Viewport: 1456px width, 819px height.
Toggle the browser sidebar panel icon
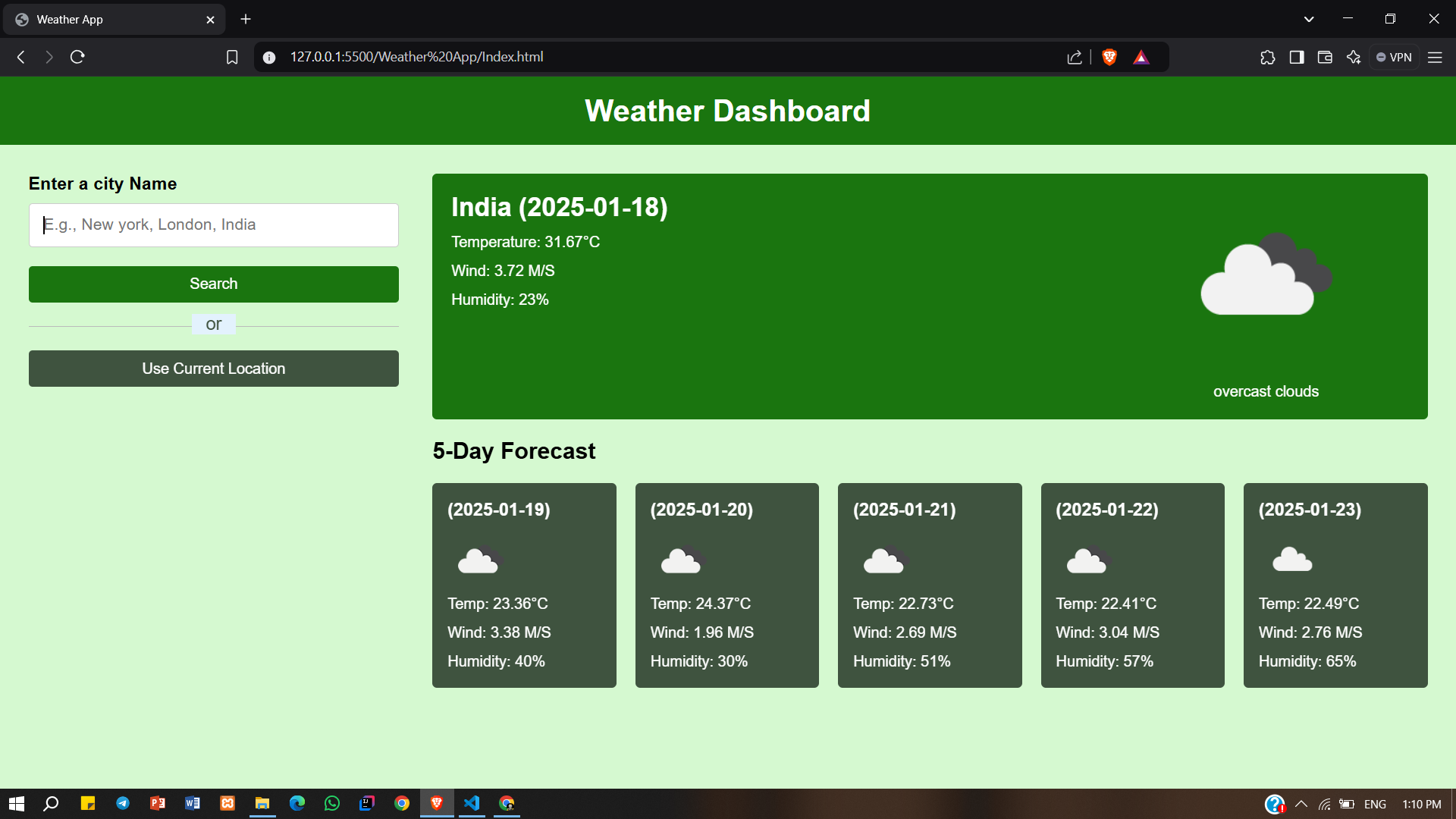click(x=1297, y=57)
